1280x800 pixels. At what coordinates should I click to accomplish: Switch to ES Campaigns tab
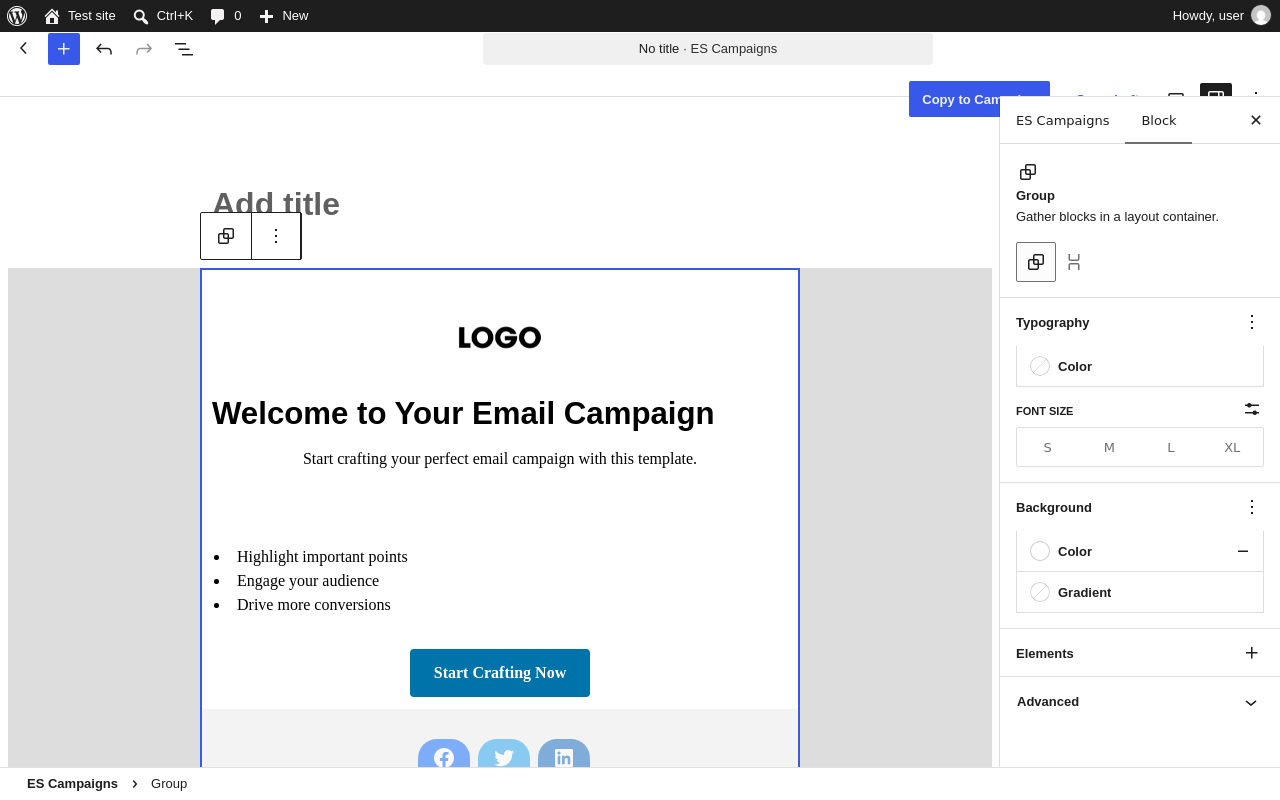(x=1062, y=120)
